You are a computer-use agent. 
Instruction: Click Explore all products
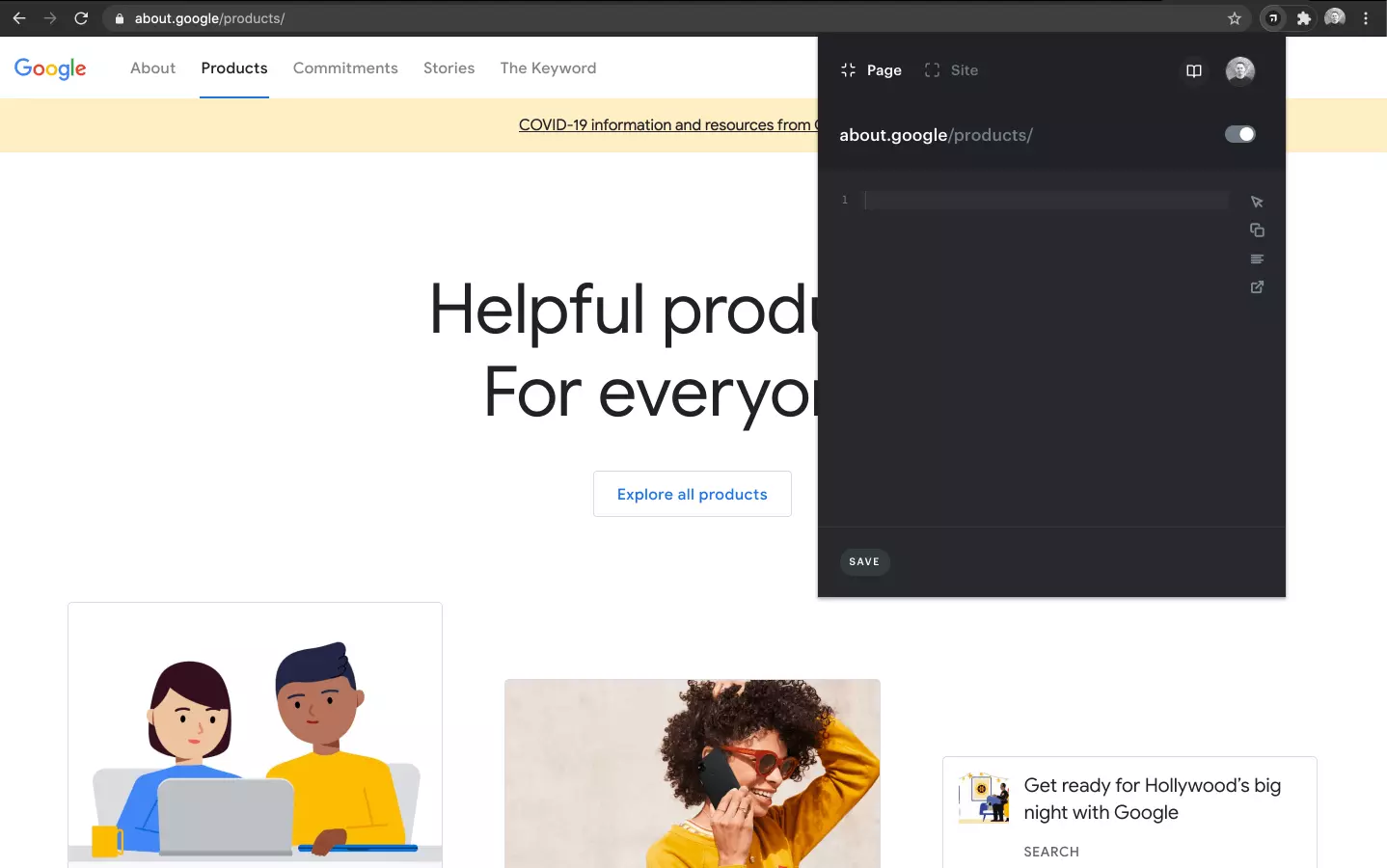point(692,493)
